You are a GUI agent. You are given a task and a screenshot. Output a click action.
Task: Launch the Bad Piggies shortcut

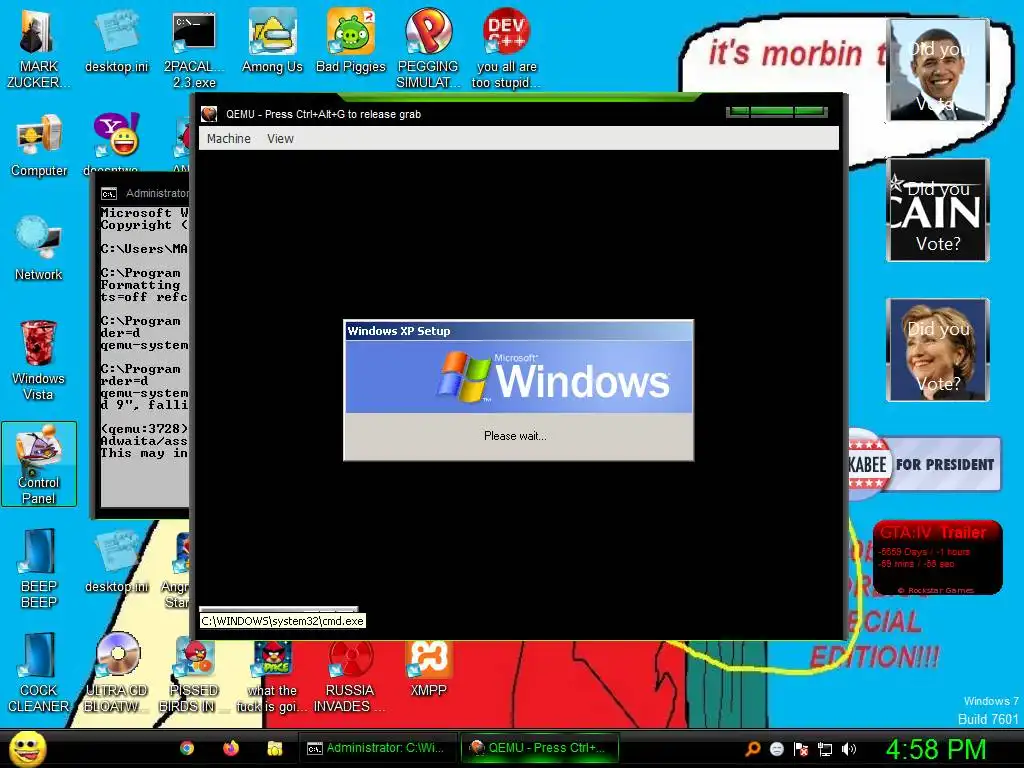click(351, 40)
